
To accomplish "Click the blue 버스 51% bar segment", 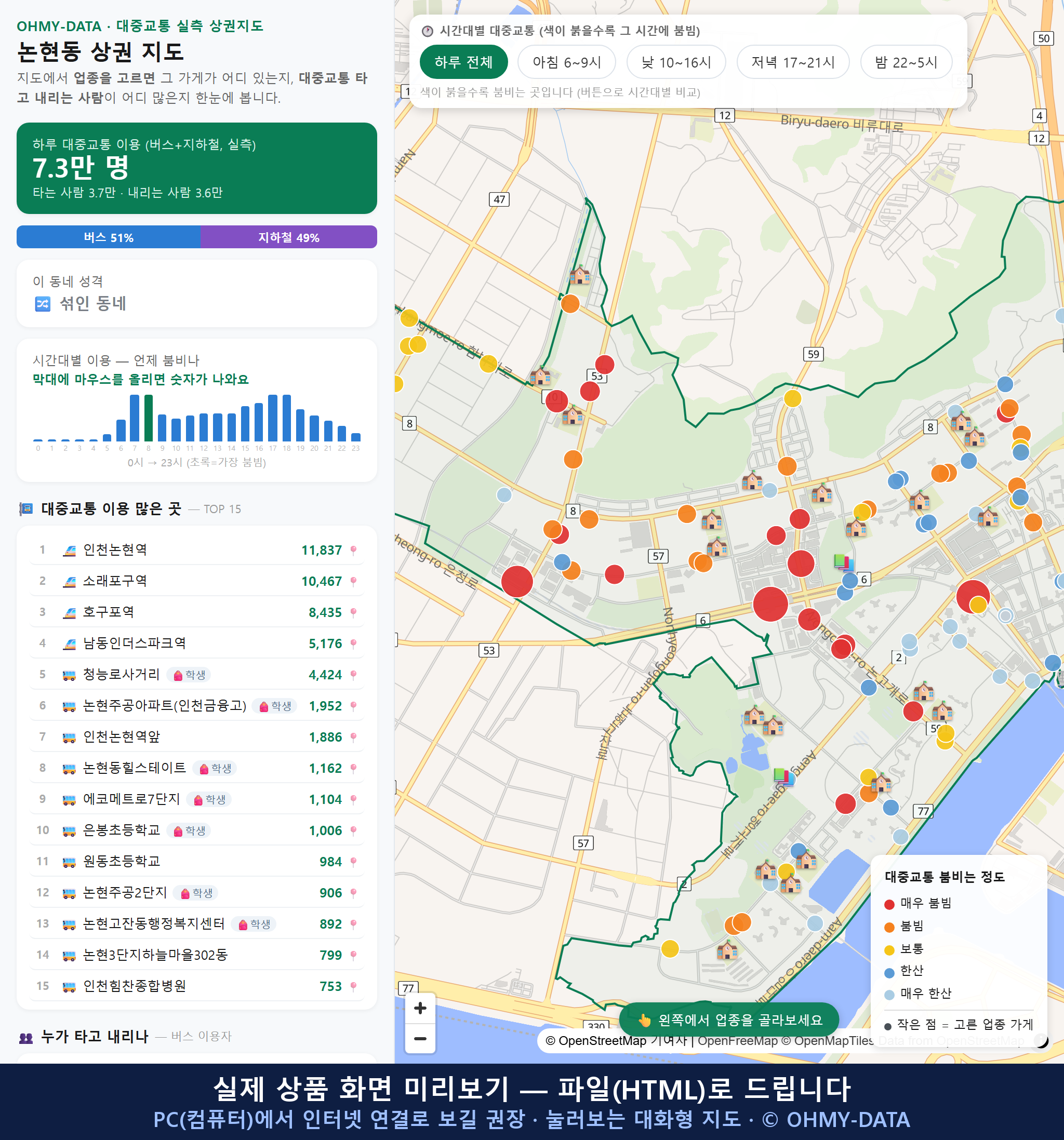I will [109, 237].
